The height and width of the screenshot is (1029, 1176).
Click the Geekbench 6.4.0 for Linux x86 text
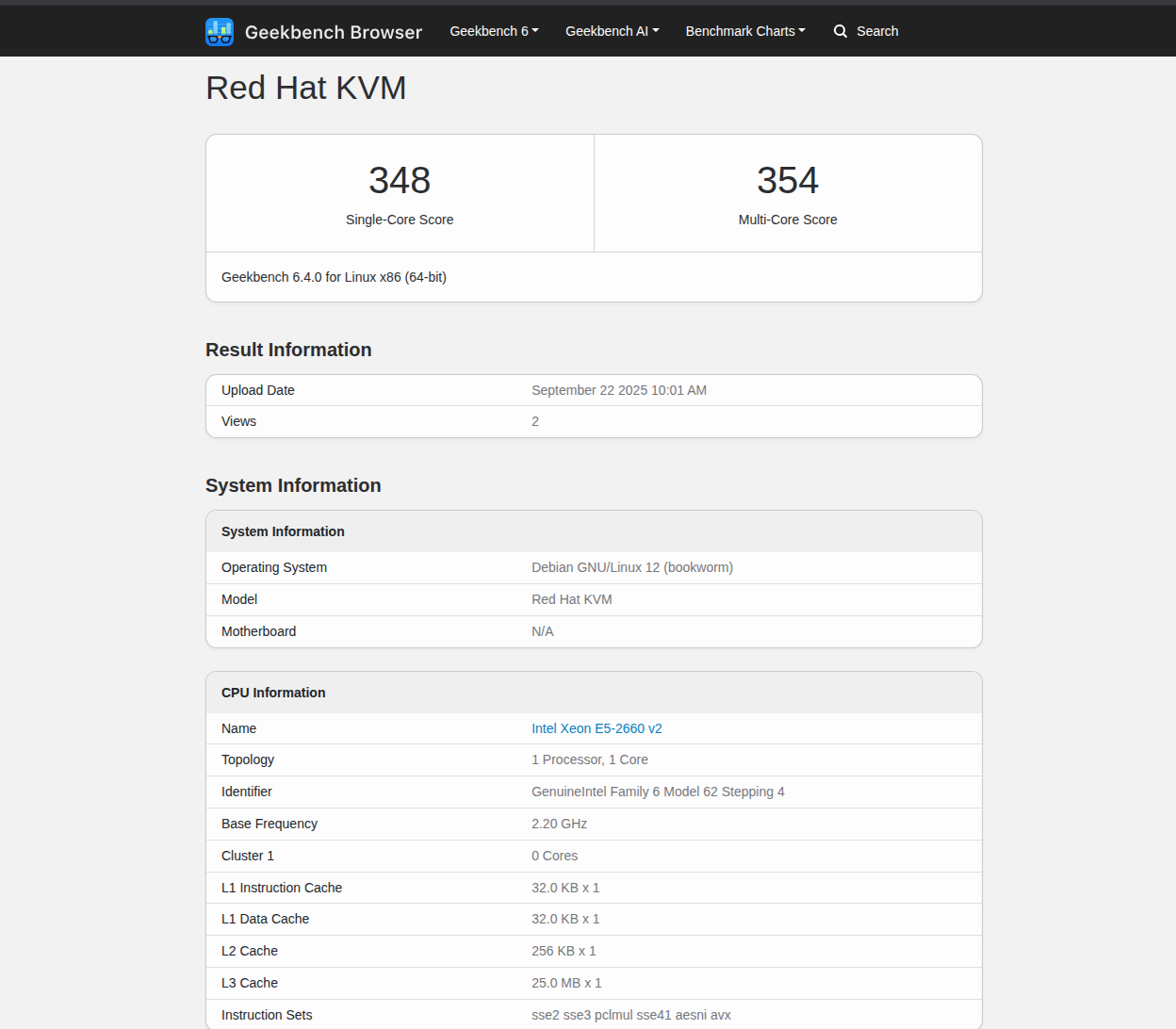[334, 277]
